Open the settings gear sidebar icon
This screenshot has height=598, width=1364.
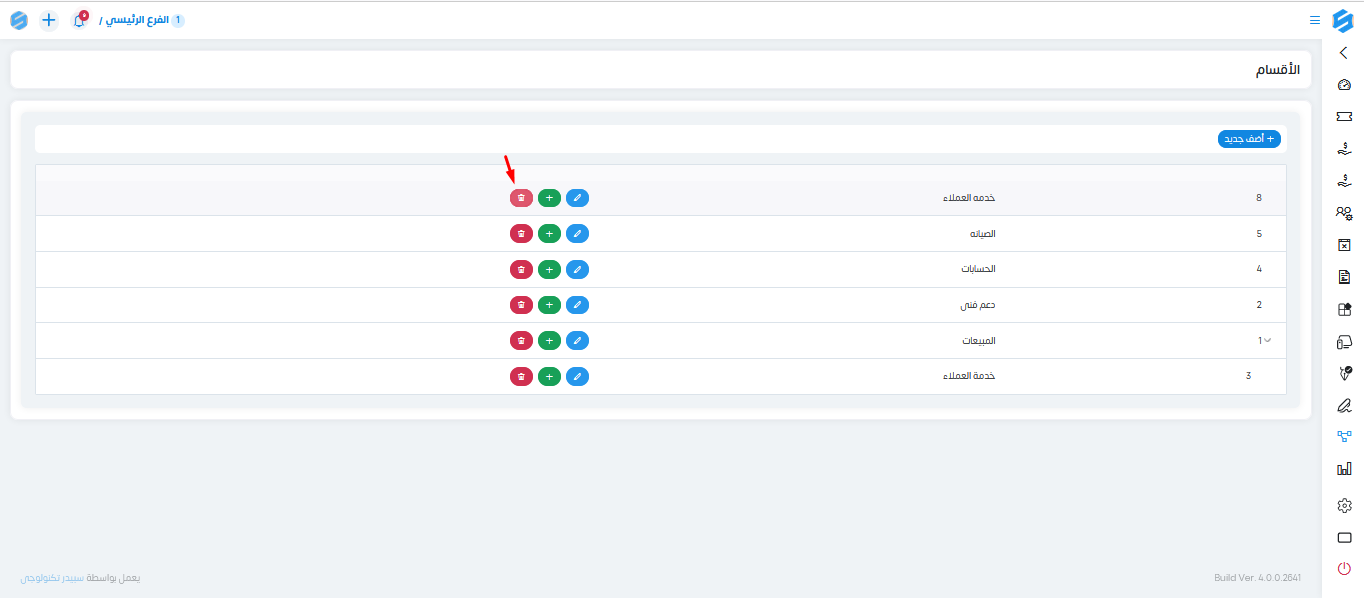(1344, 506)
